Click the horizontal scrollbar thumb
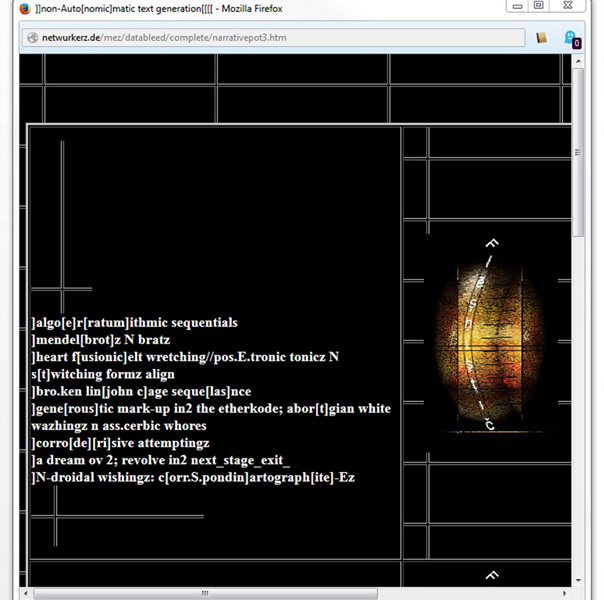This screenshot has height=600, width=604. 205,593
